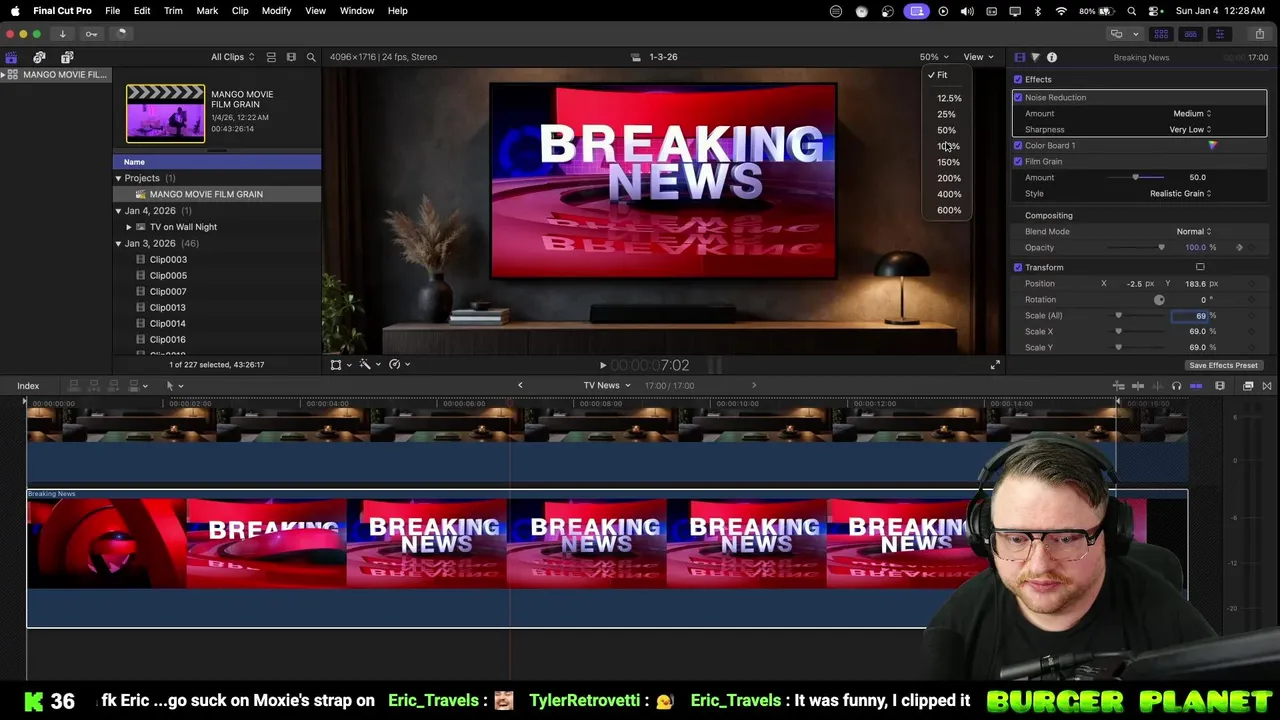Screen dimensions: 1280x720
Task: Open the Modify menu
Action: point(276,11)
